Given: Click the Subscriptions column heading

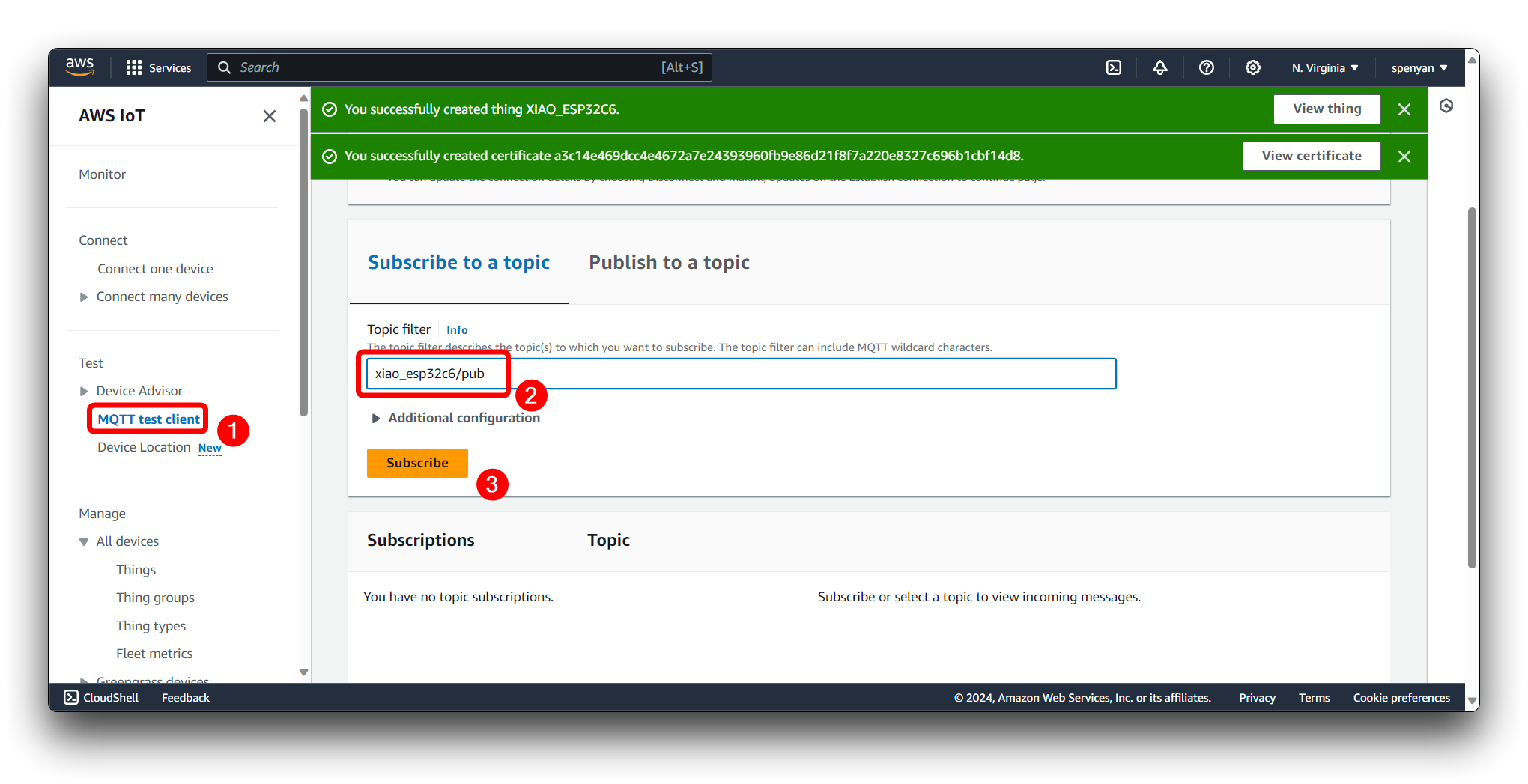Looking at the screenshot, I should (x=420, y=541).
